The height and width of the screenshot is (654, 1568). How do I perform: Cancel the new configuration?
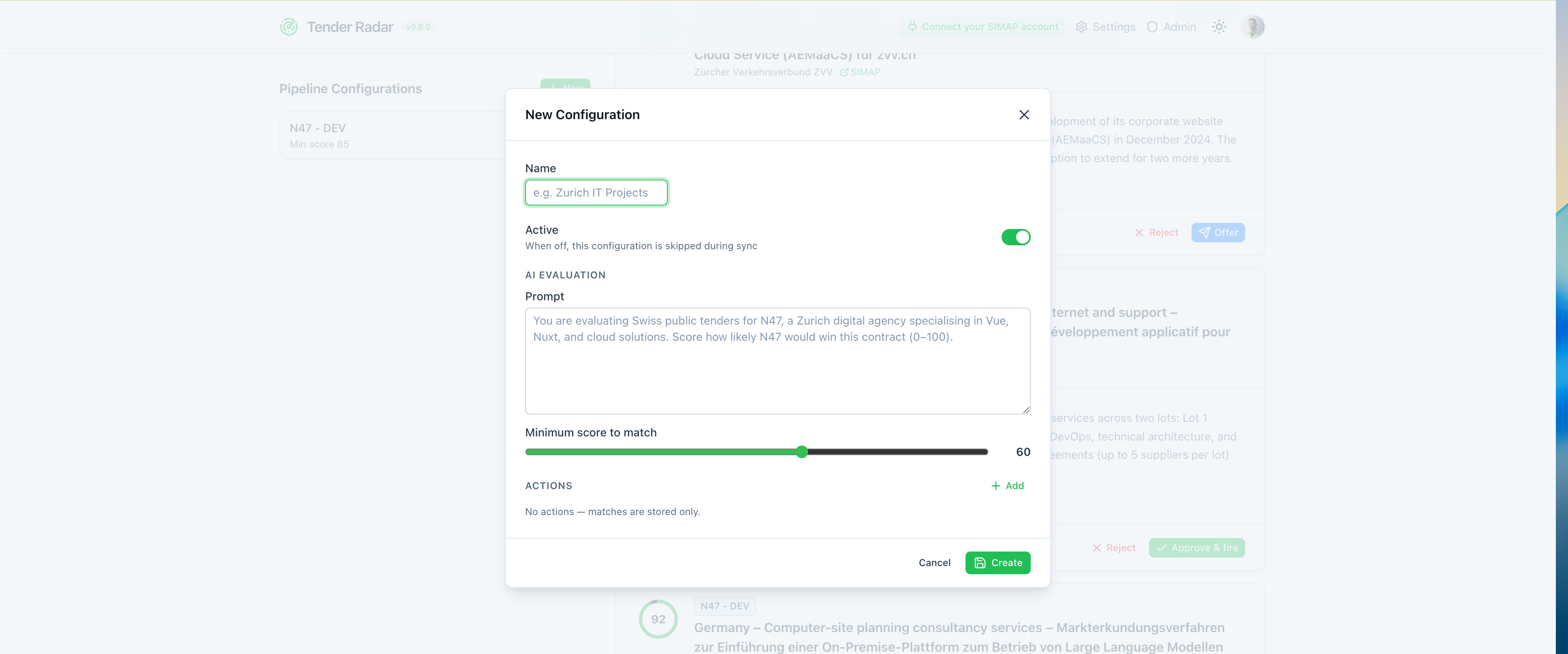click(934, 563)
